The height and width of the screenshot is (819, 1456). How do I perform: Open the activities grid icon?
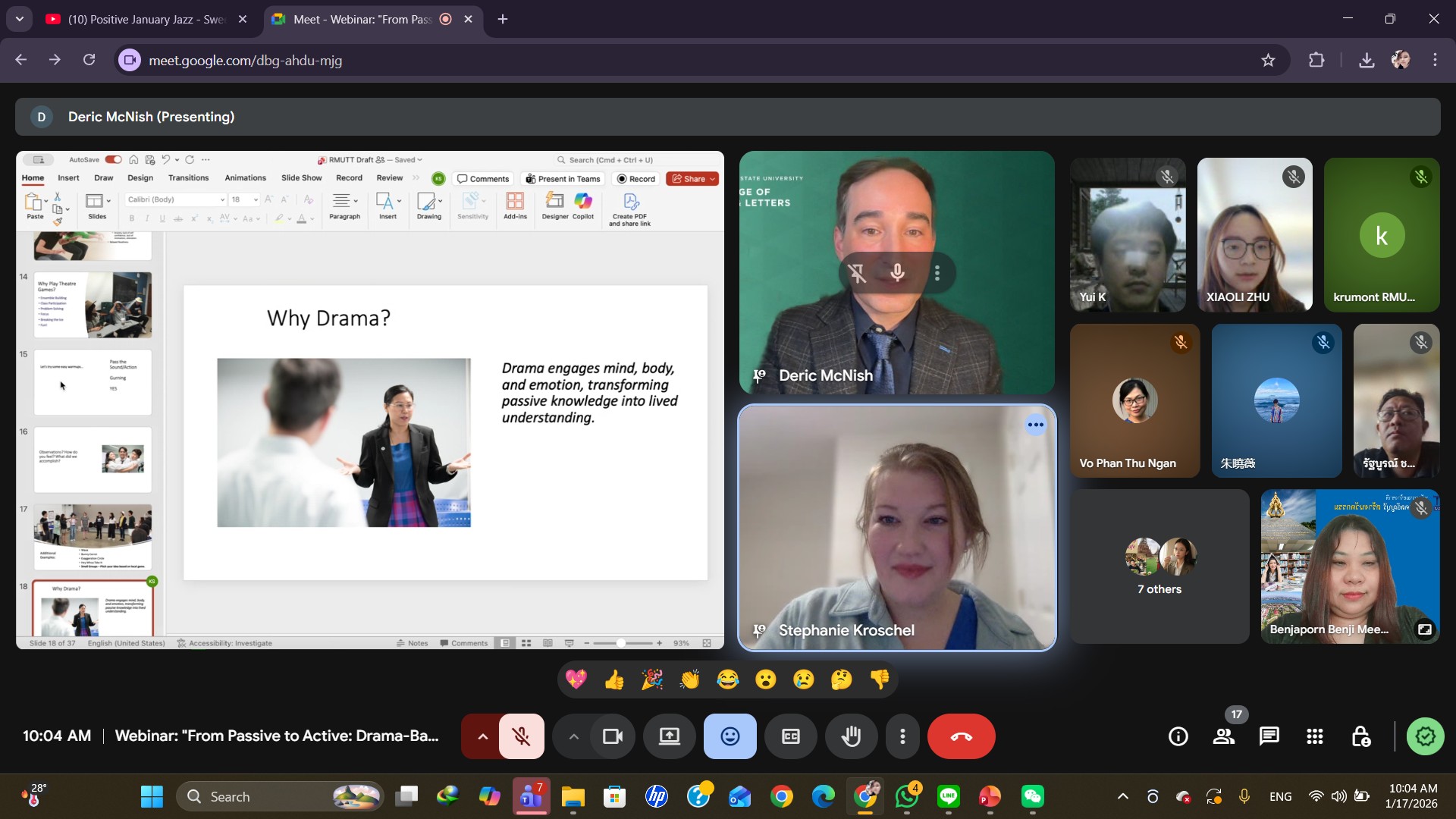click(x=1314, y=736)
